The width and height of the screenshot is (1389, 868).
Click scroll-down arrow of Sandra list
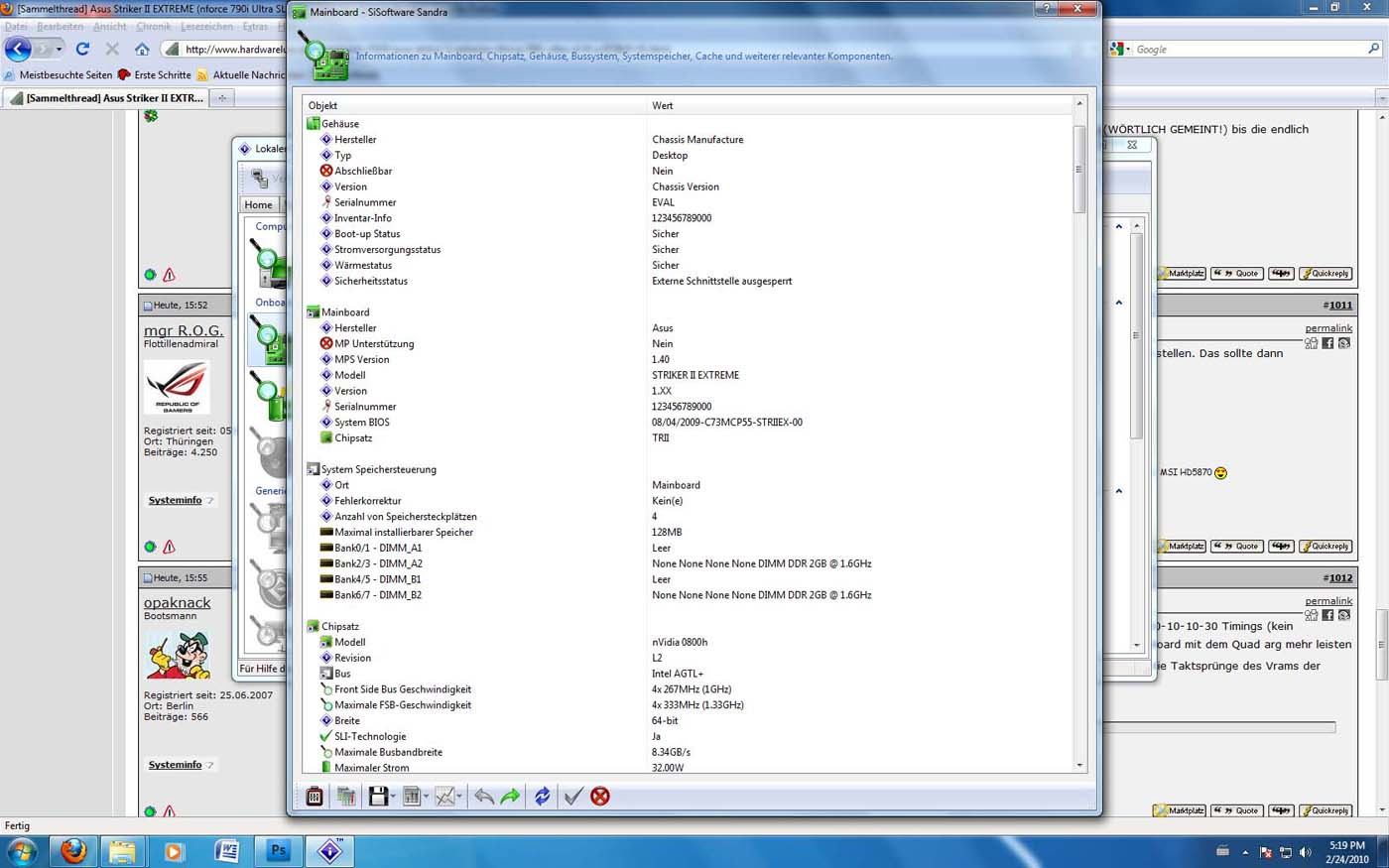1079,766
